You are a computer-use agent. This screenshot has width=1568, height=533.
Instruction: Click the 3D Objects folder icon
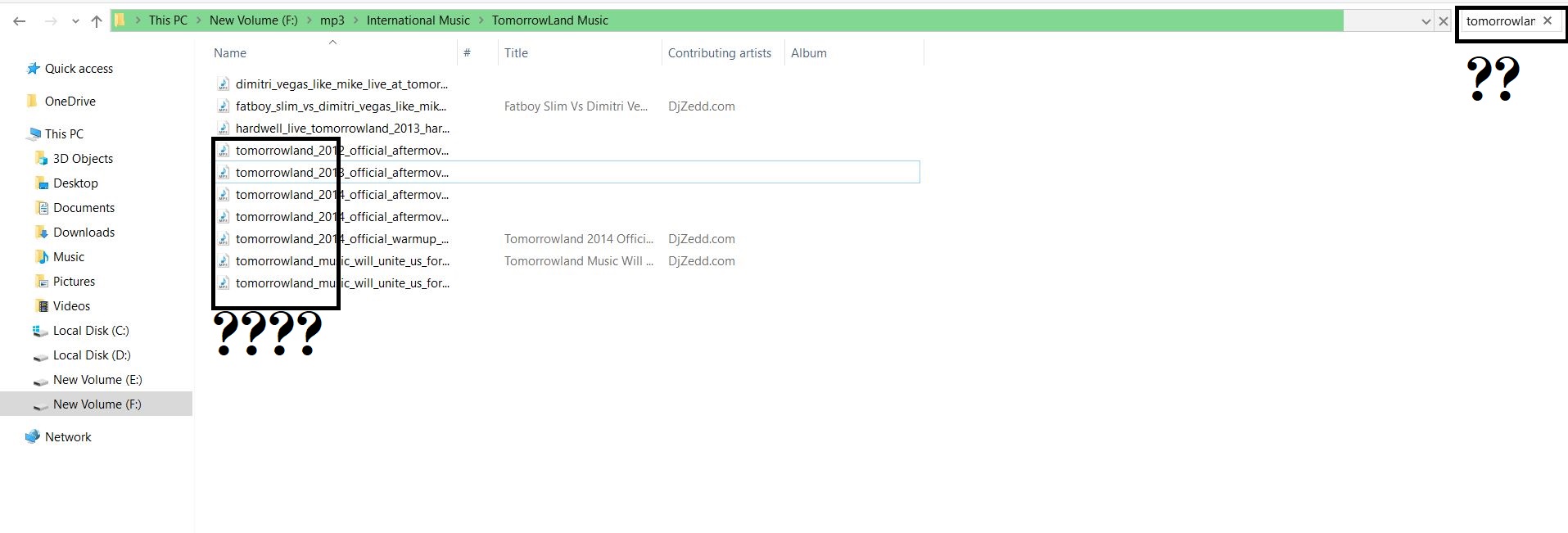[x=42, y=159]
